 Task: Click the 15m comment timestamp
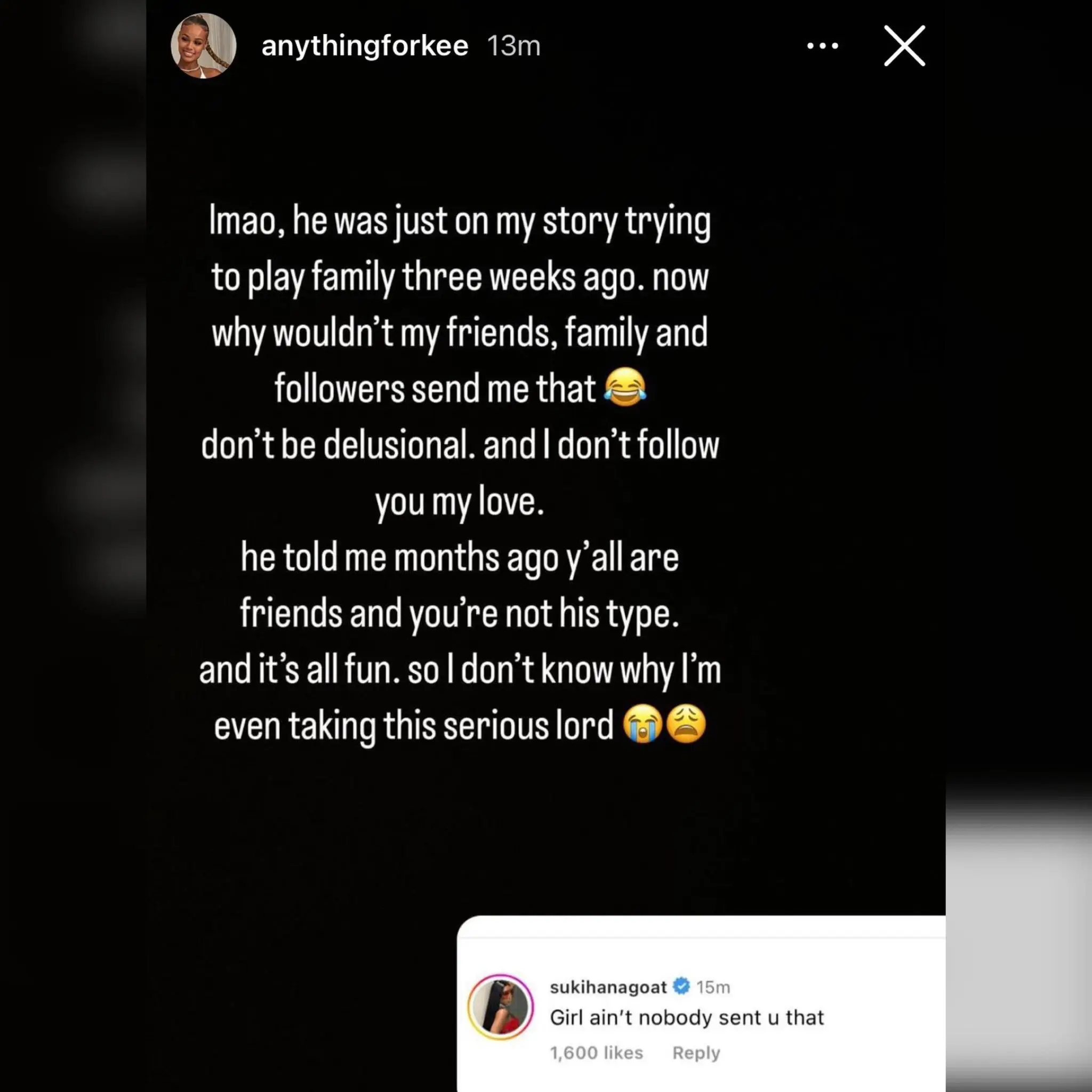(713, 987)
